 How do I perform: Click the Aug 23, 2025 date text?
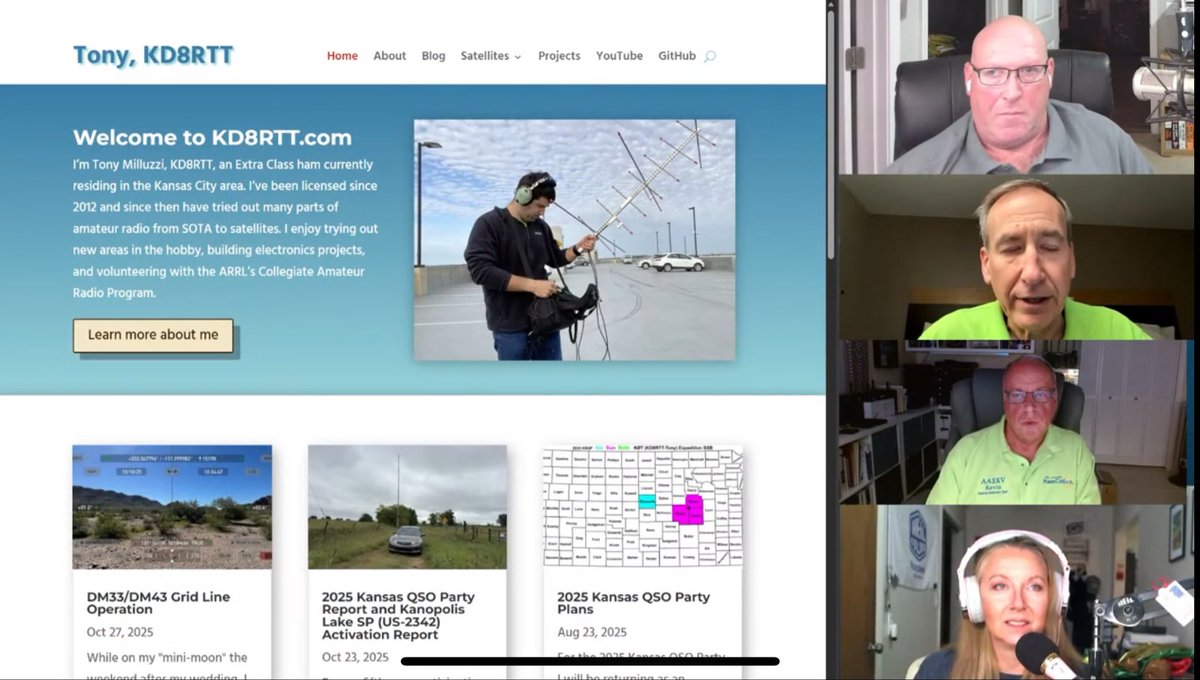592,632
